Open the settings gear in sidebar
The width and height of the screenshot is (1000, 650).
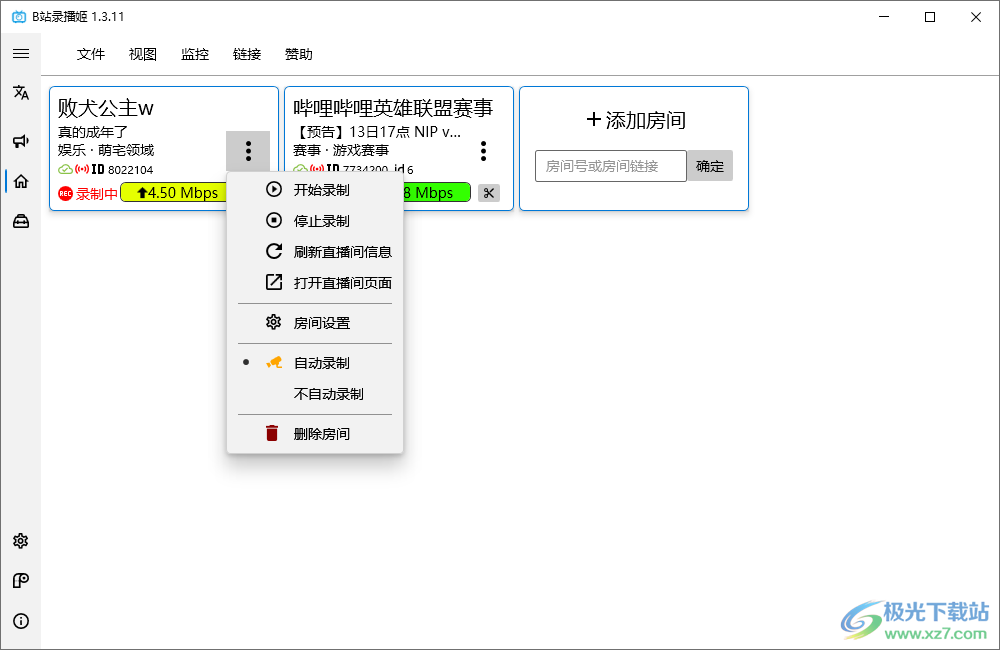(x=21, y=541)
